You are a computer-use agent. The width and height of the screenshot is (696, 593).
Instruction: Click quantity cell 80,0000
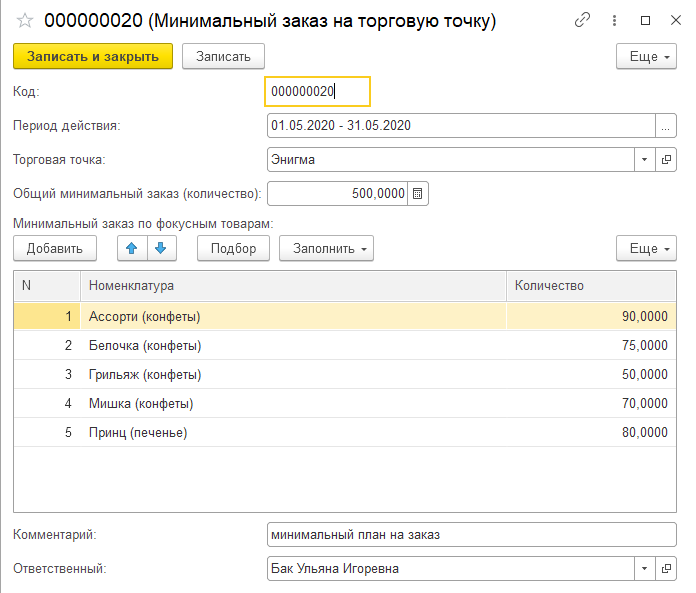coord(591,432)
